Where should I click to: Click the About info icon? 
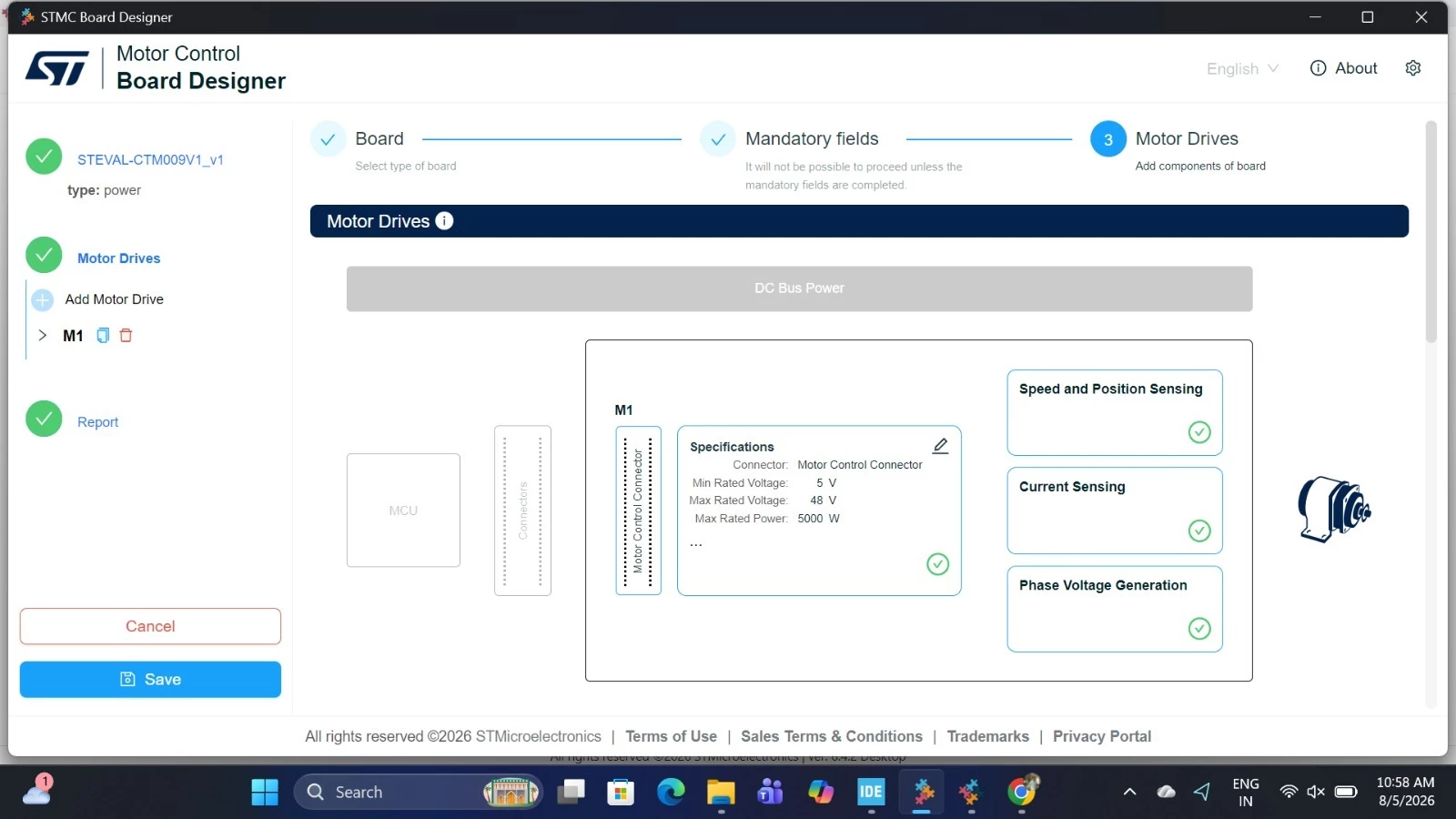click(x=1318, y=68)
